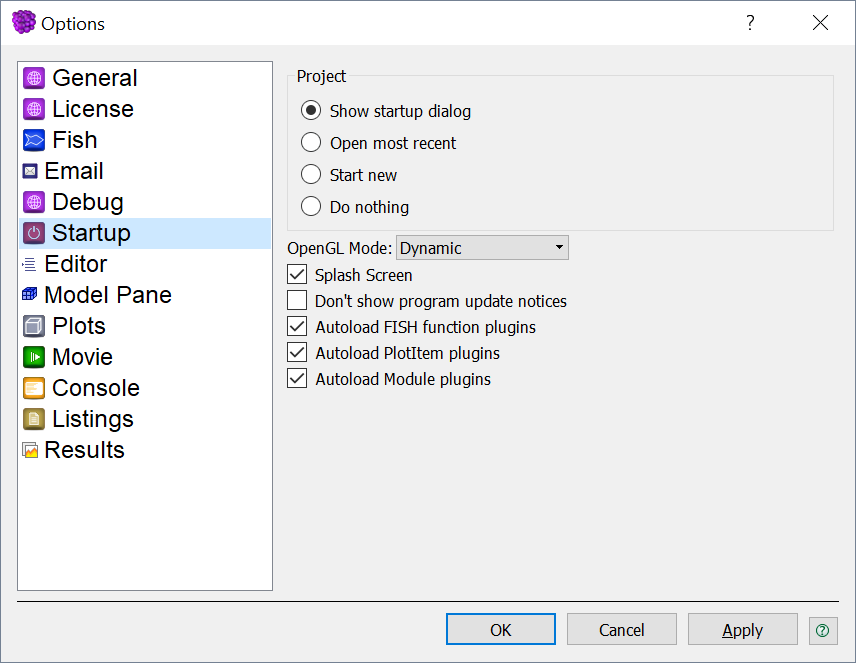Screen dimensions: 856x663
Task: Disable the Splash Screen checkbox
Action: pos(297,274)
